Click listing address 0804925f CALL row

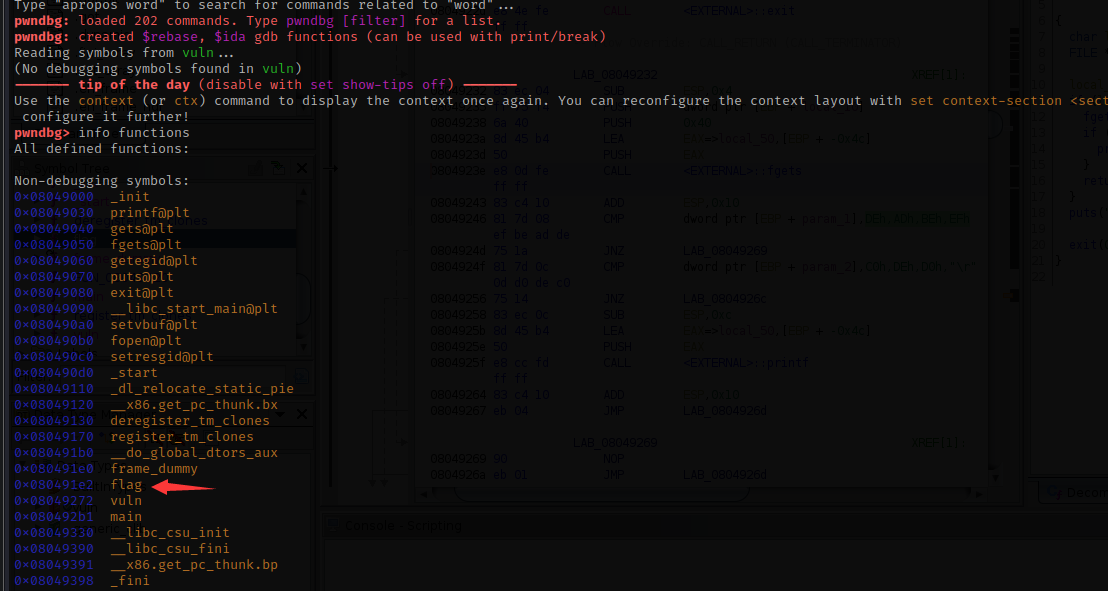click(x=458, y=363)
